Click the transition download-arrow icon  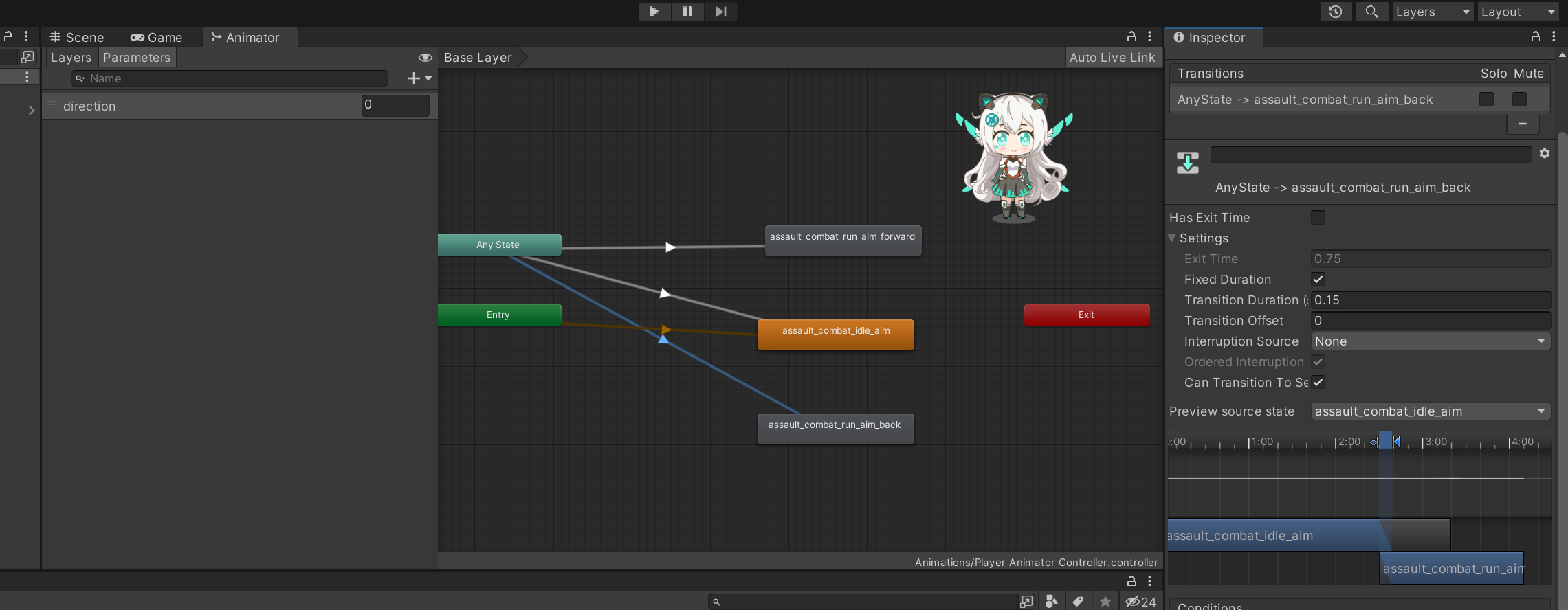coord(1188,163)
